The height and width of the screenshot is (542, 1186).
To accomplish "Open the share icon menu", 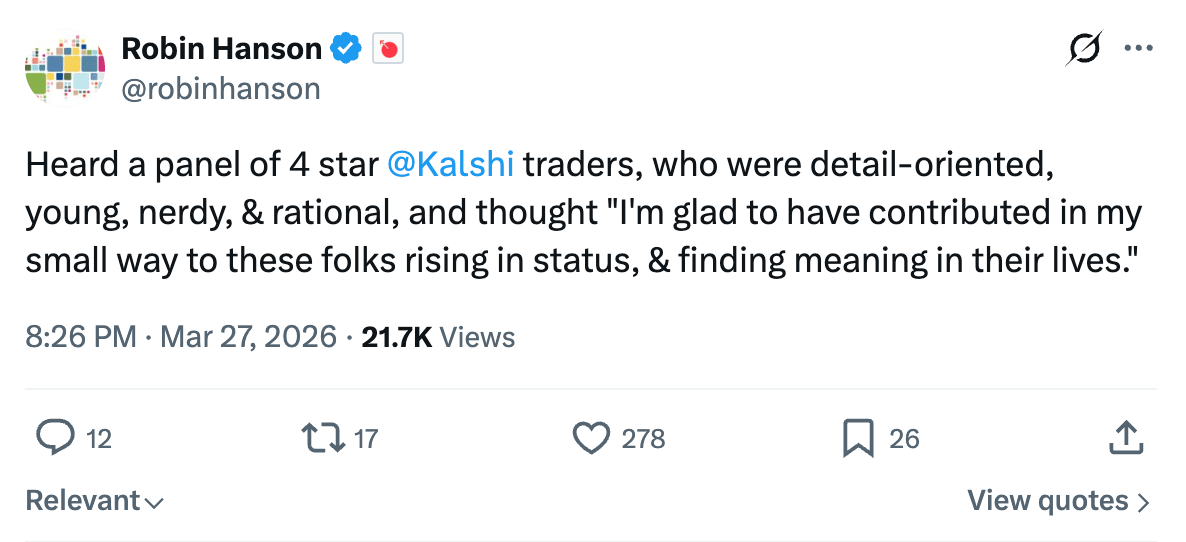I will coord(1126,438).
